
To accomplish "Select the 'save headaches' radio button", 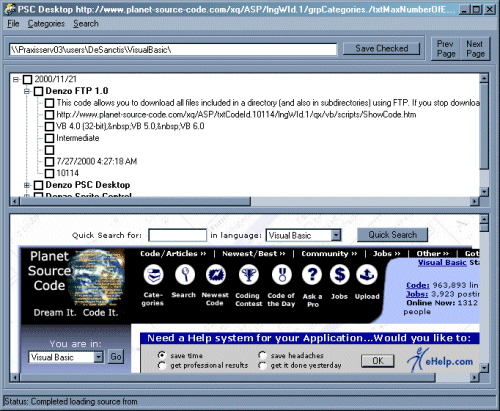I will tap(262, 355).
